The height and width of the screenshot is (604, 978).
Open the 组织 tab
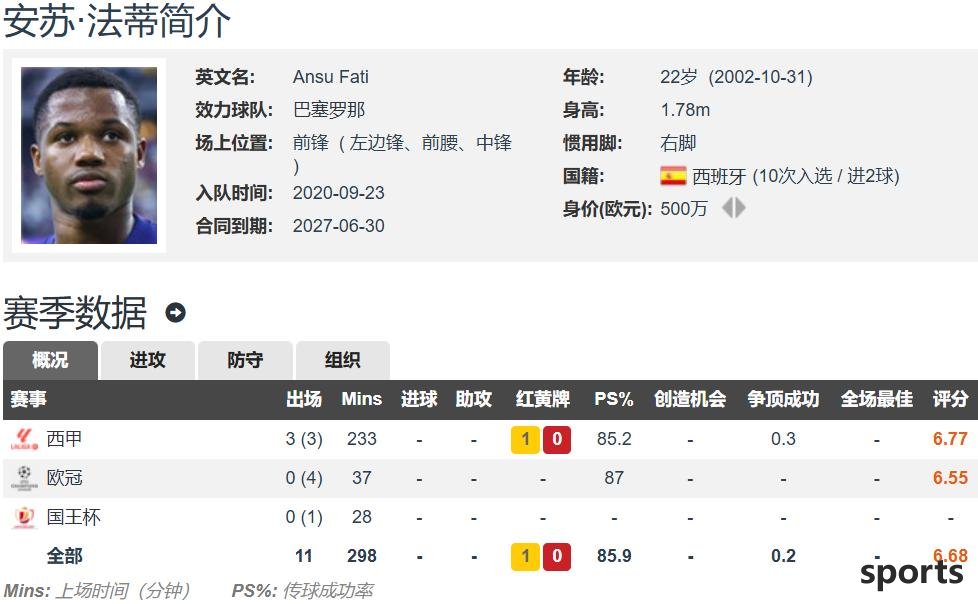[x=342, y=360]
